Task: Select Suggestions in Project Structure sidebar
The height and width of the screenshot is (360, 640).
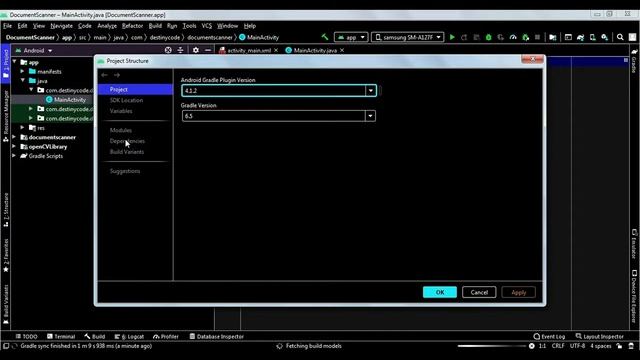Action: coord(125,171)
